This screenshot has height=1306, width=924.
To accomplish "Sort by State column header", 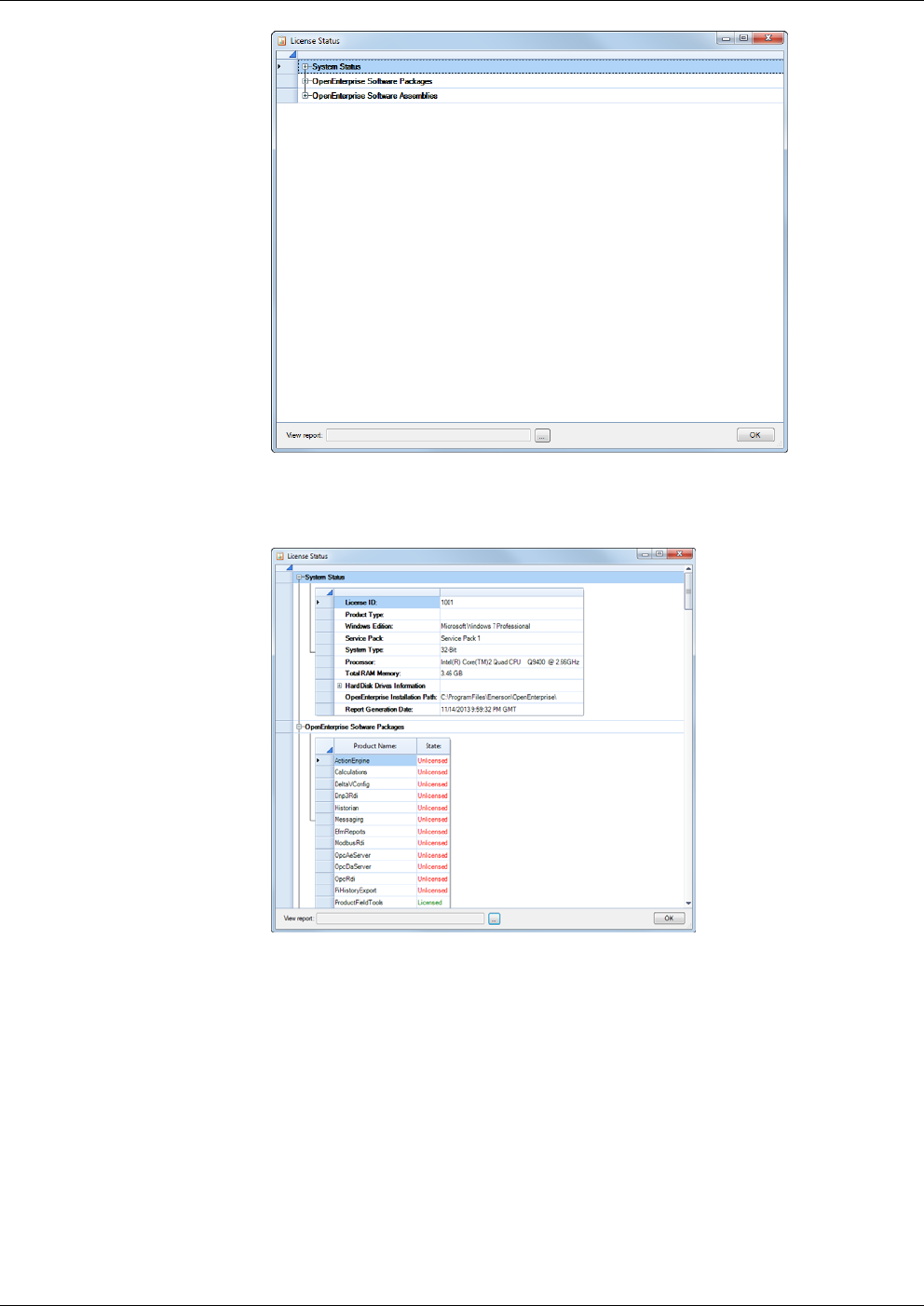I will tap(433, 746).
